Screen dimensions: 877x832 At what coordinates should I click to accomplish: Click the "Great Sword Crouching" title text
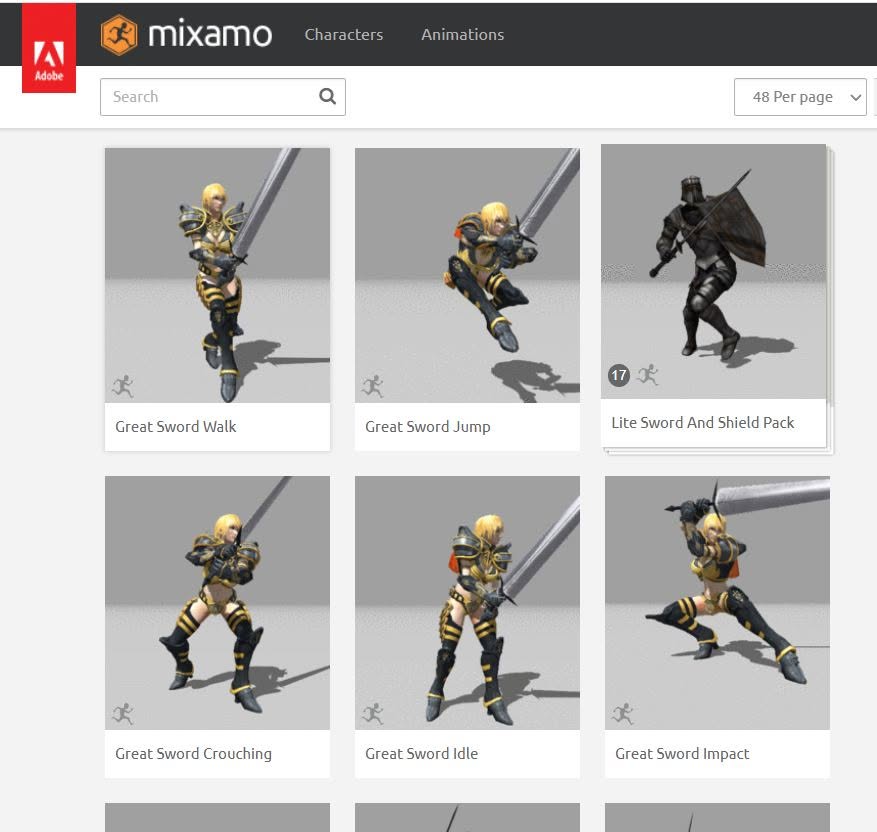point(194,754)
